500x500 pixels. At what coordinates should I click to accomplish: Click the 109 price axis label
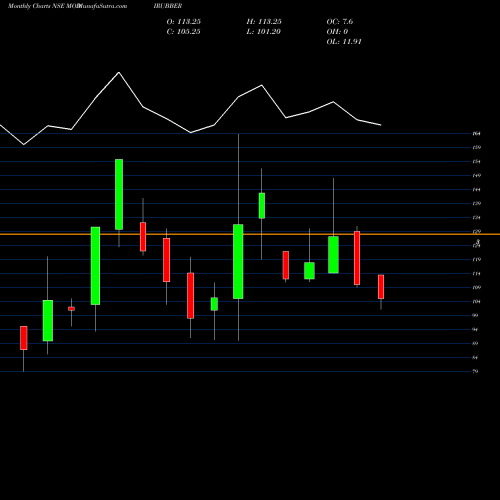pyautogui.click(x=477, y=288)
